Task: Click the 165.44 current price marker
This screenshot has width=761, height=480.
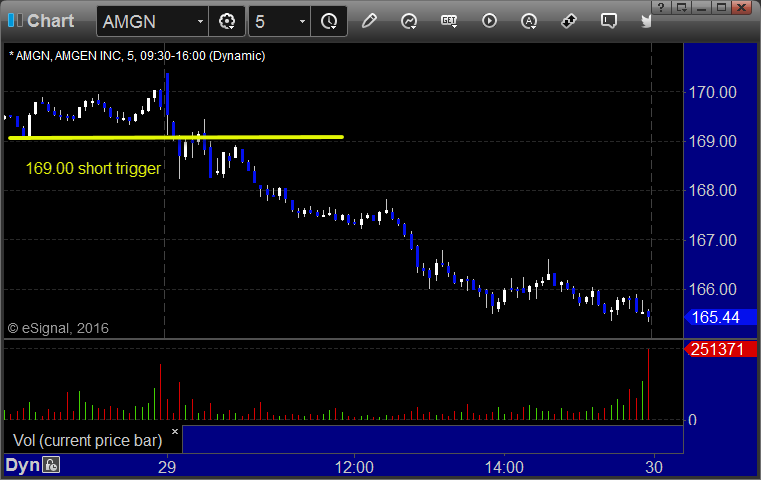Action: click(720, 317)
